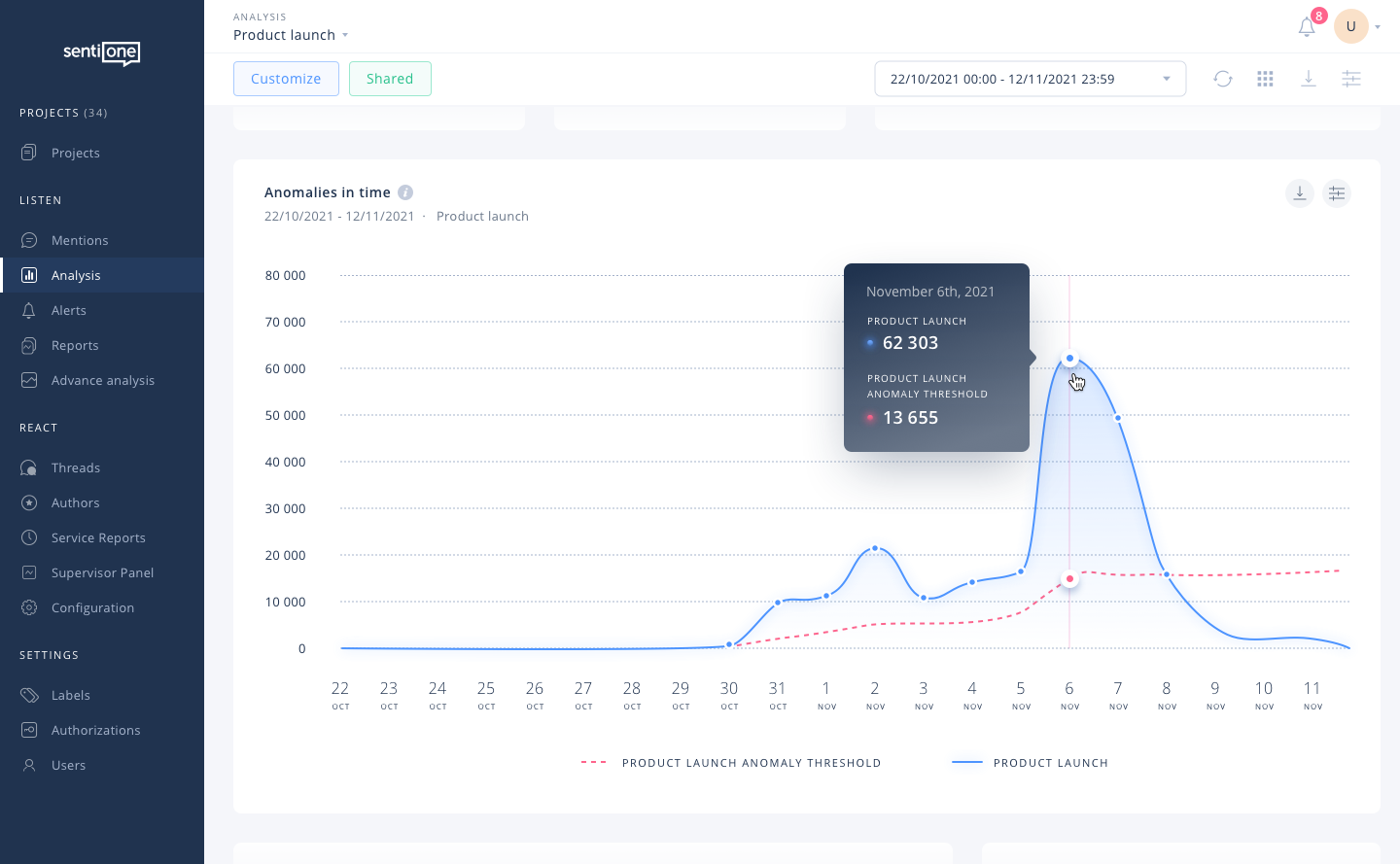Refresh the analysis data
This screenshot has height=864, width=1400.
tap(1223, 79)
